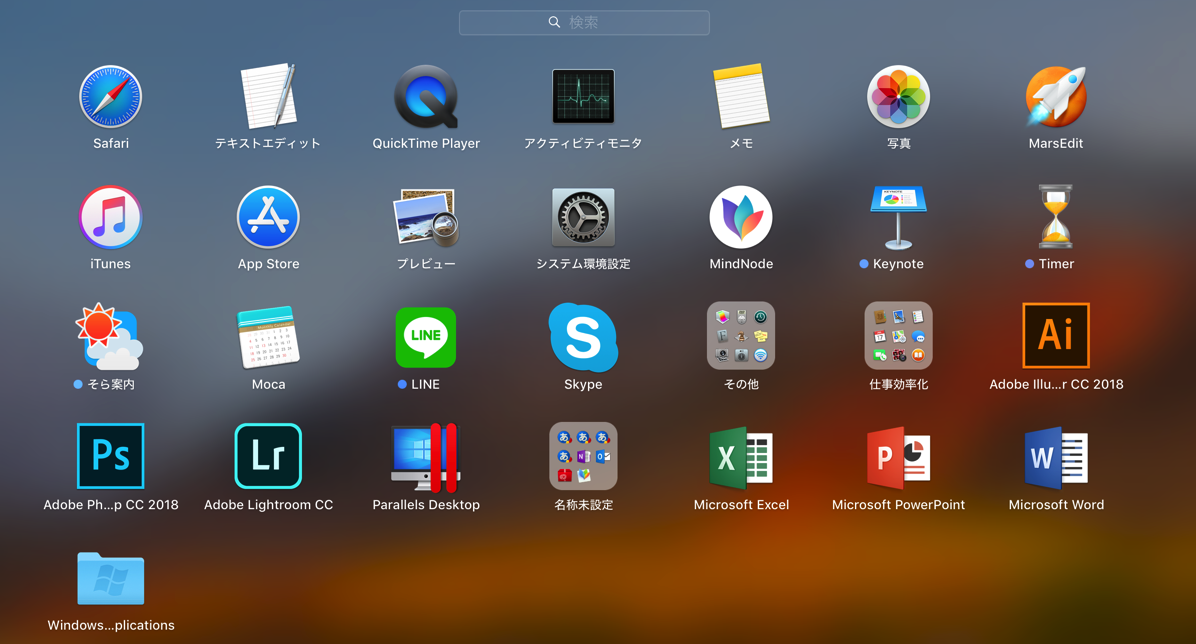The height and width of the screenshot is (644, 1196).
Task: Open Microsoft PowerPoint
Action: tap(899, 457)
